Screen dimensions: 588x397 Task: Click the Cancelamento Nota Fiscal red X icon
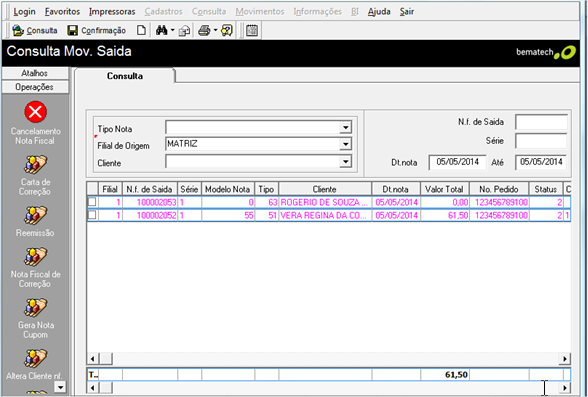[x=36, y=112]
